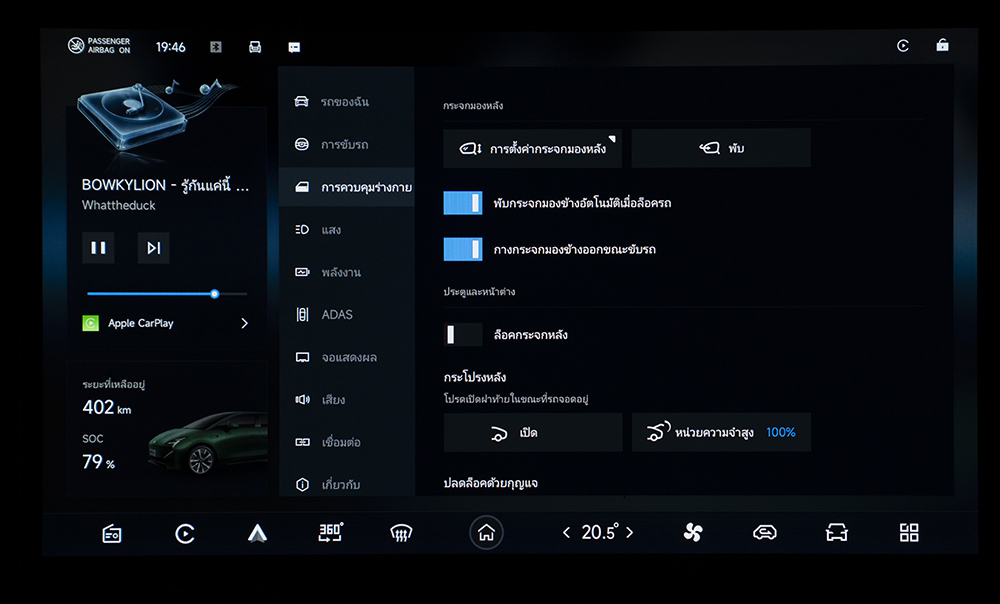1000x604 pixels.
Task: Open the radio icon in bottom bar
Action: pyautogui.click(x=112, y=533)
